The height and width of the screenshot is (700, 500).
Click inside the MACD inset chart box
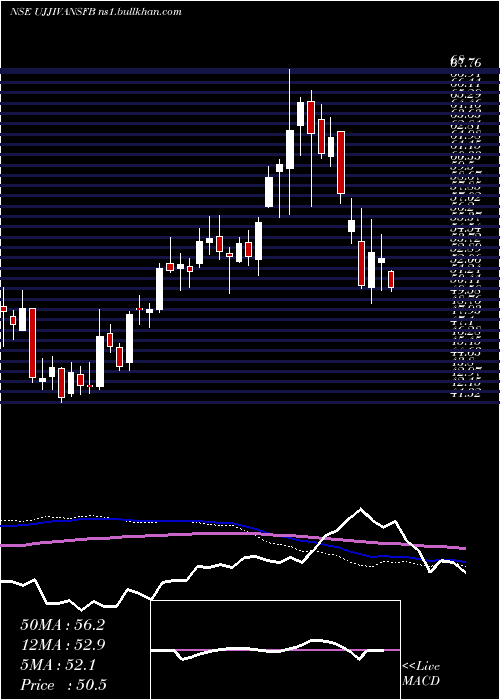(x=275, y=650)
